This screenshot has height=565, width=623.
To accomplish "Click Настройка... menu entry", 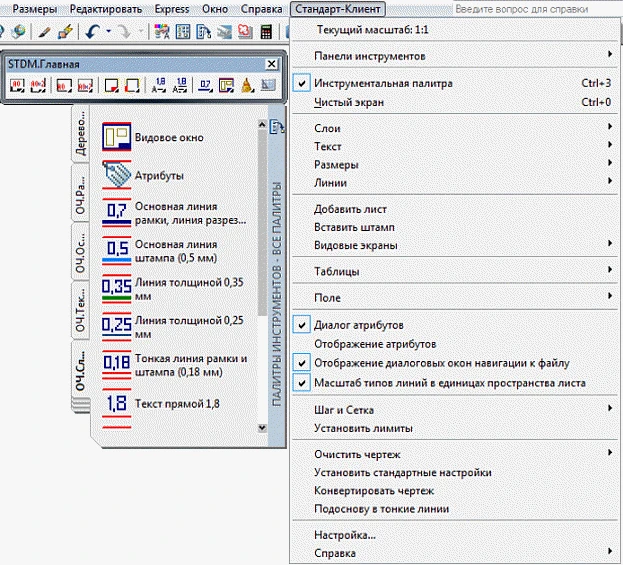I will (344, 536).
